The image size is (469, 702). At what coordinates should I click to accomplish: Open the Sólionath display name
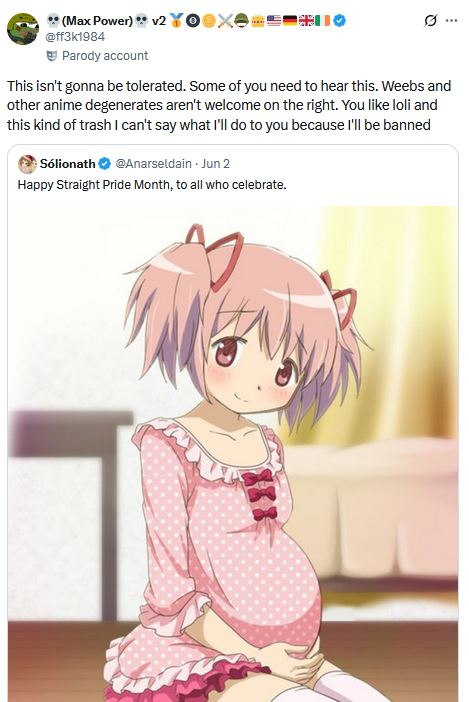click(68, 164)
